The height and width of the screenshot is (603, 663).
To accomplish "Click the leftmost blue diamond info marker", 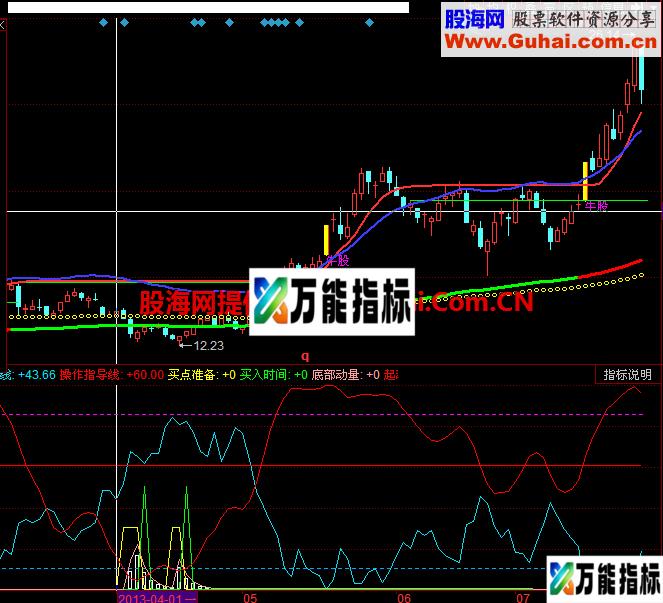I will pyautogui.click(x=102, y=22).
